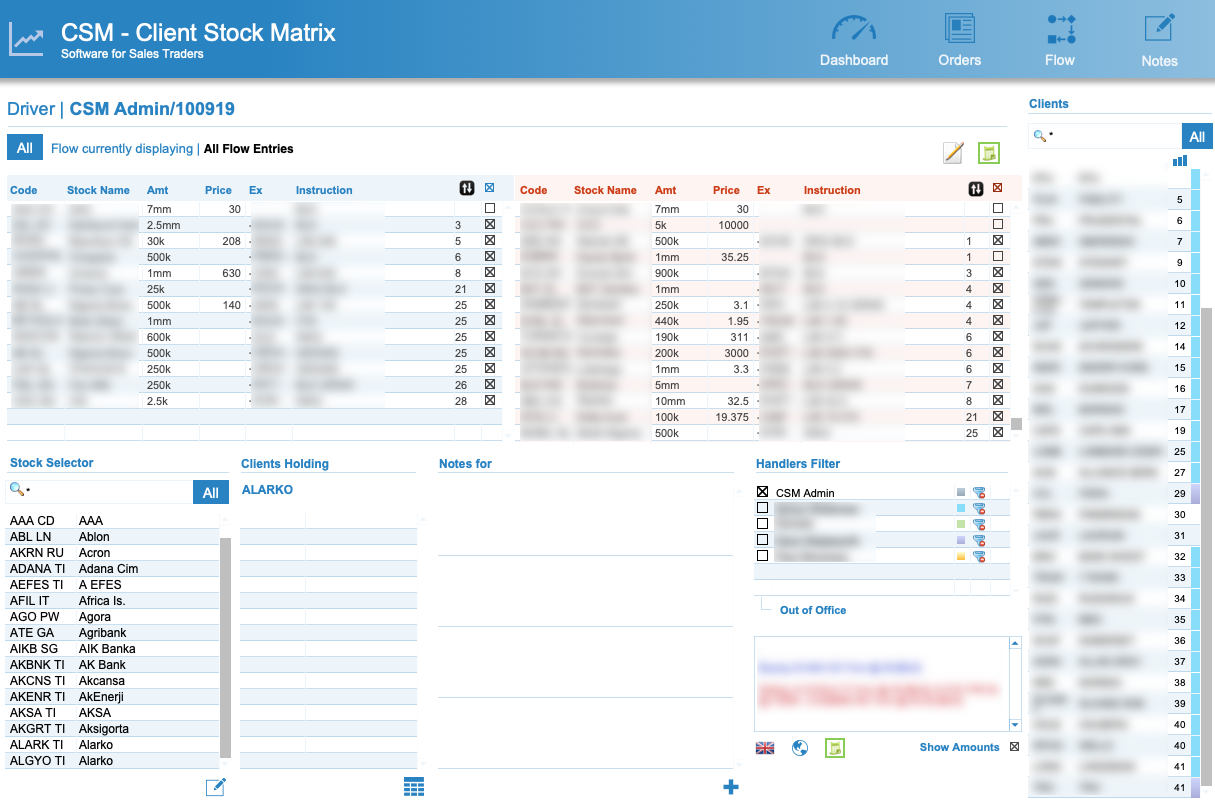1215x806 pixels.
Task: Click the All button in Clients search
Action: (1195, 136)
